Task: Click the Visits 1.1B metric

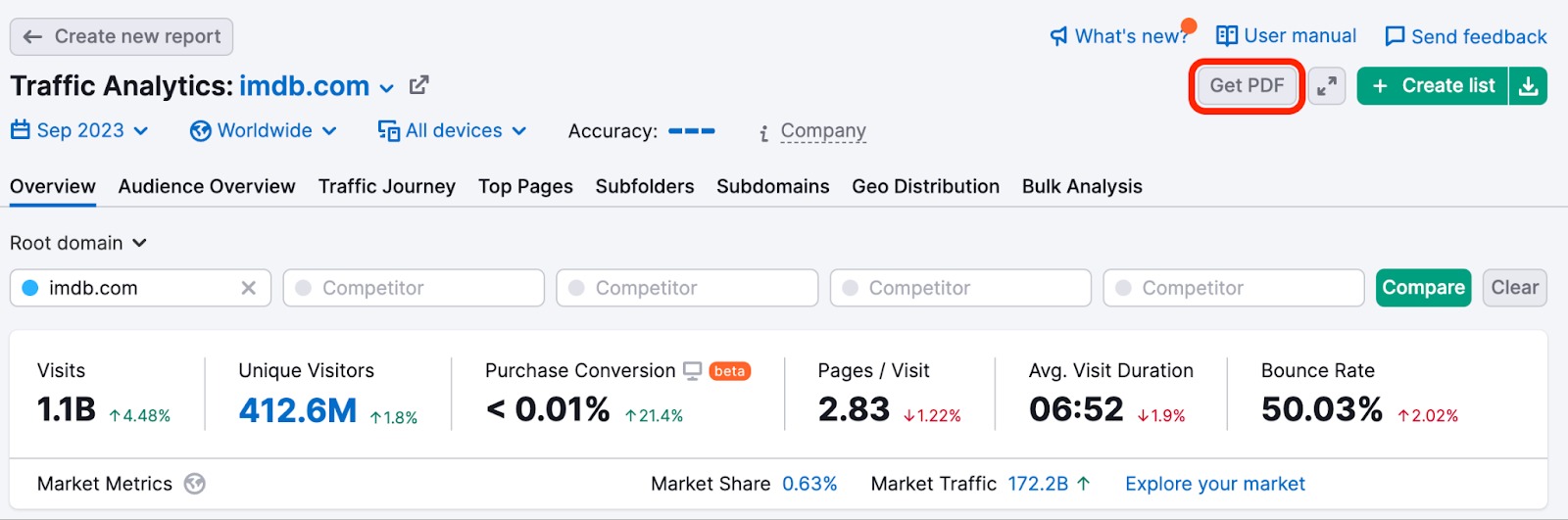Action: (67, 409)
